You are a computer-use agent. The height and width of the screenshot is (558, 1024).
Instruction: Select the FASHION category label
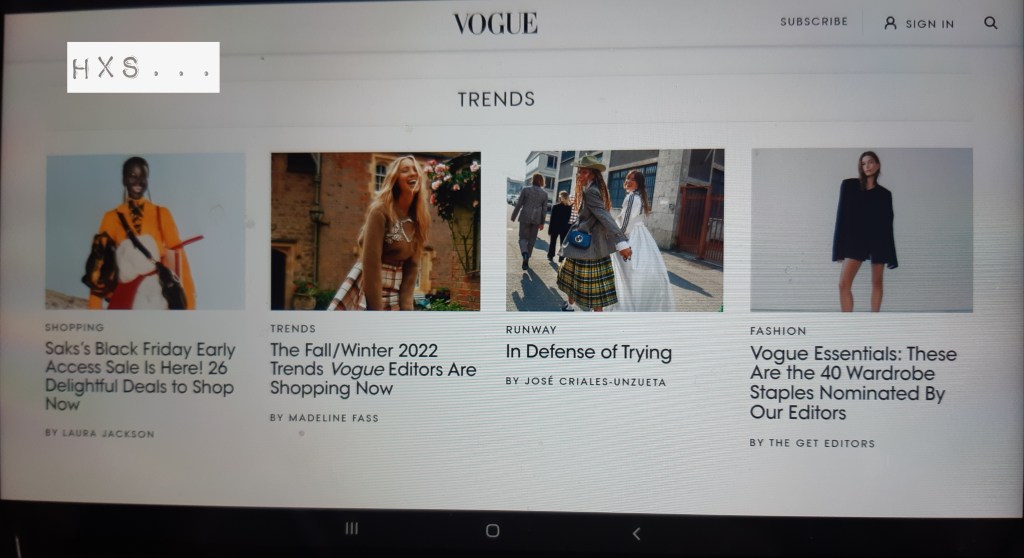click(x=778, y=331)
